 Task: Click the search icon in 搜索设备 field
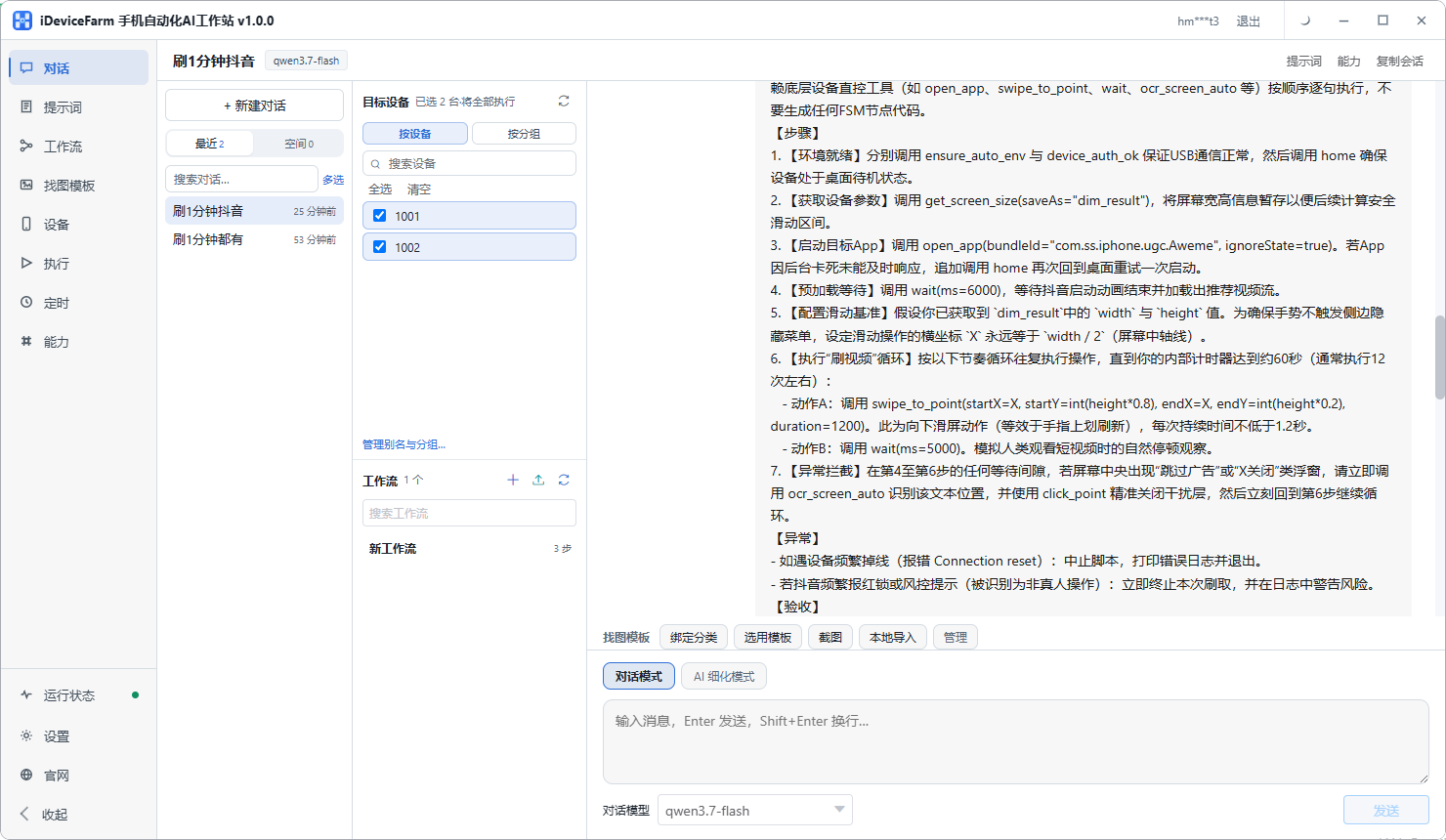tap(375, 164)
